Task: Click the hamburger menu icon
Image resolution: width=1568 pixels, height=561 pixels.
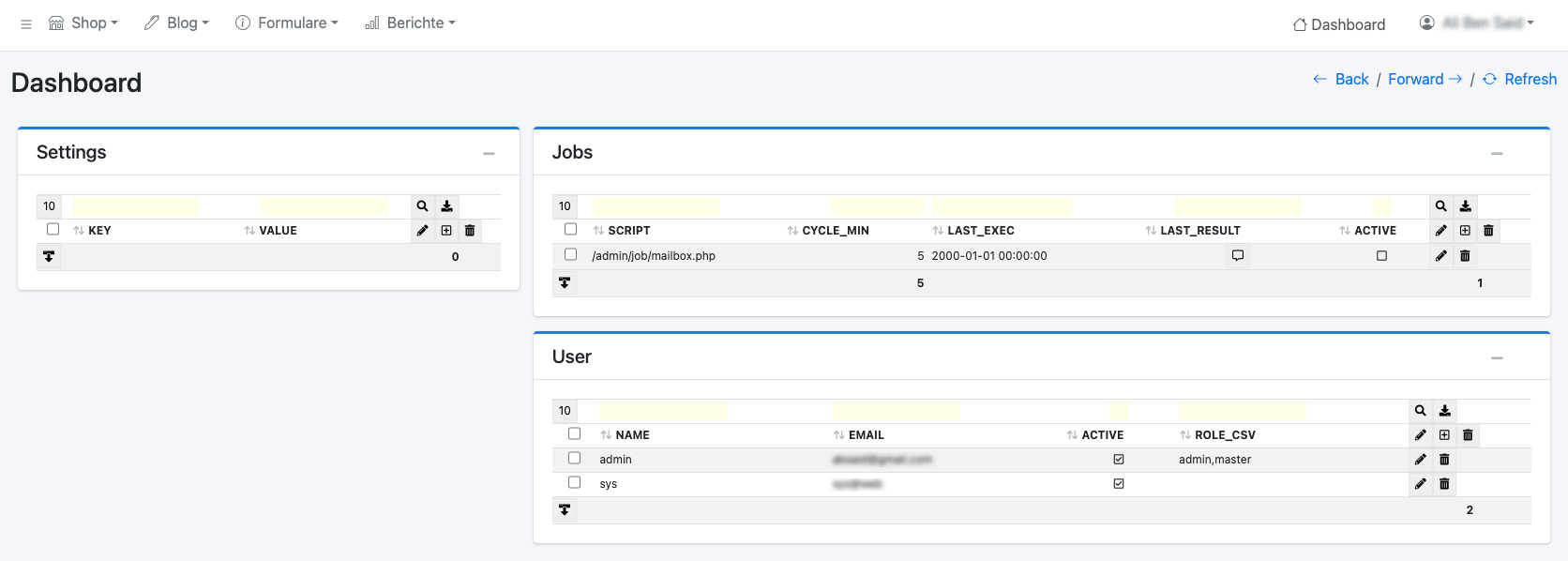Action: click(26, 23)
